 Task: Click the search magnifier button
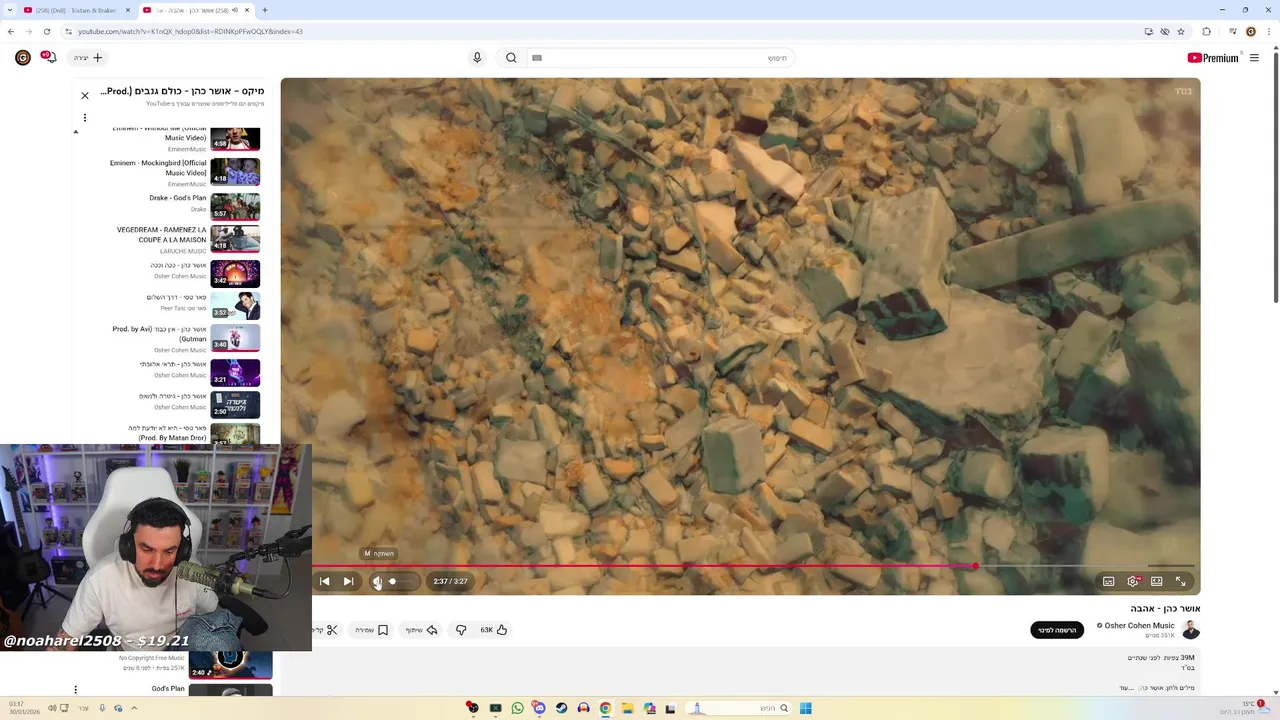coord(511,58)
